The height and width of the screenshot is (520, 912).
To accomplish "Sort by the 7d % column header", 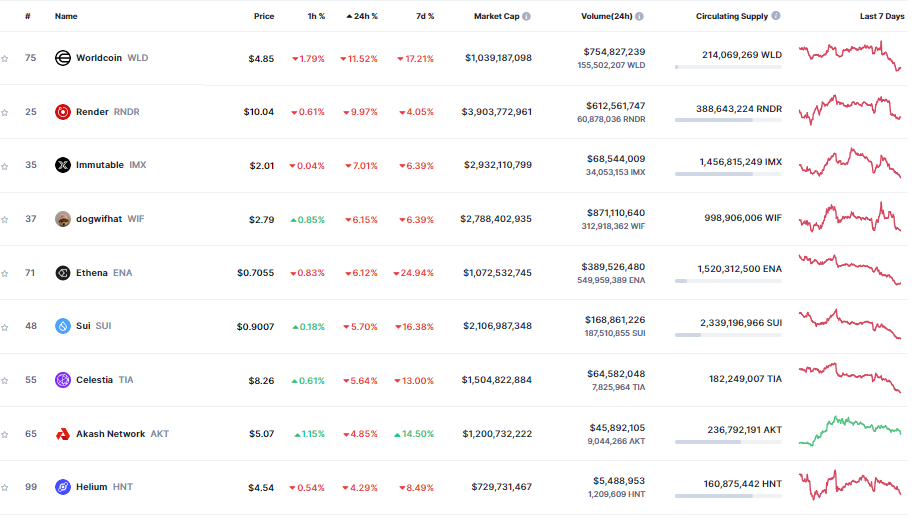I will (423, 17).
